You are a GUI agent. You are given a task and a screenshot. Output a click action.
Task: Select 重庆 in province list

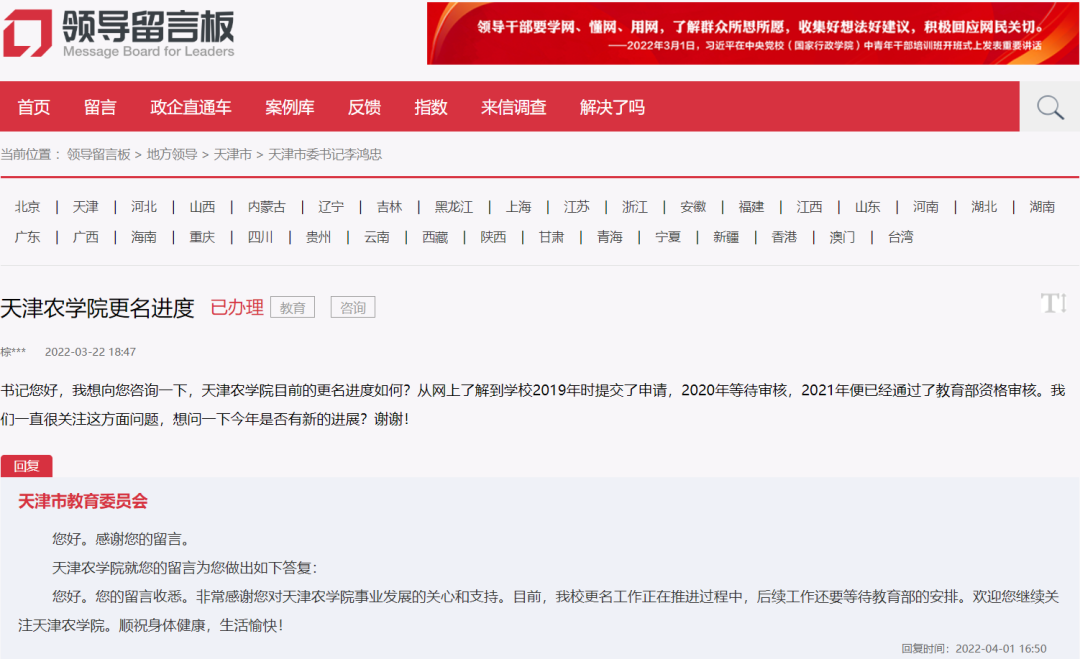(202, 237)
